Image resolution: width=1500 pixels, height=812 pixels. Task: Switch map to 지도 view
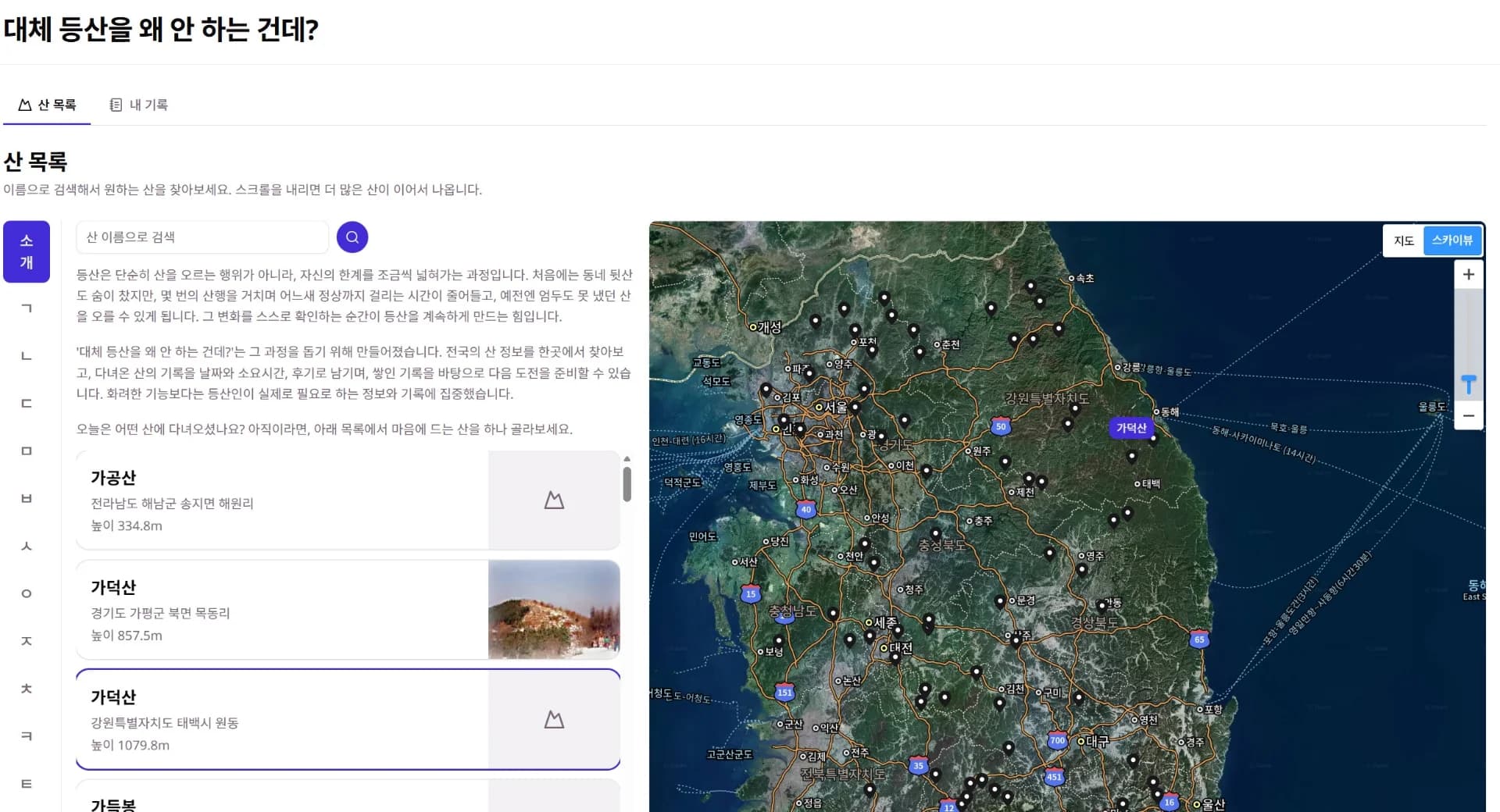[x=1403, y=240]
